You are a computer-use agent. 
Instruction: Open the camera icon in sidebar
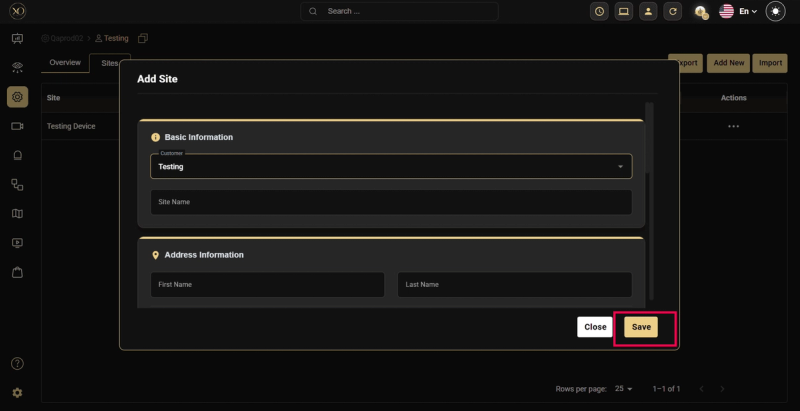[17, 126]
